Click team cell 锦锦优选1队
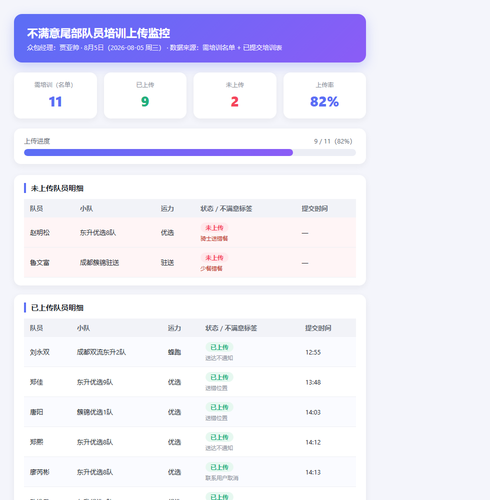This screenshot has width=490, height=500. pyautogui.click(x=95, y=412)
